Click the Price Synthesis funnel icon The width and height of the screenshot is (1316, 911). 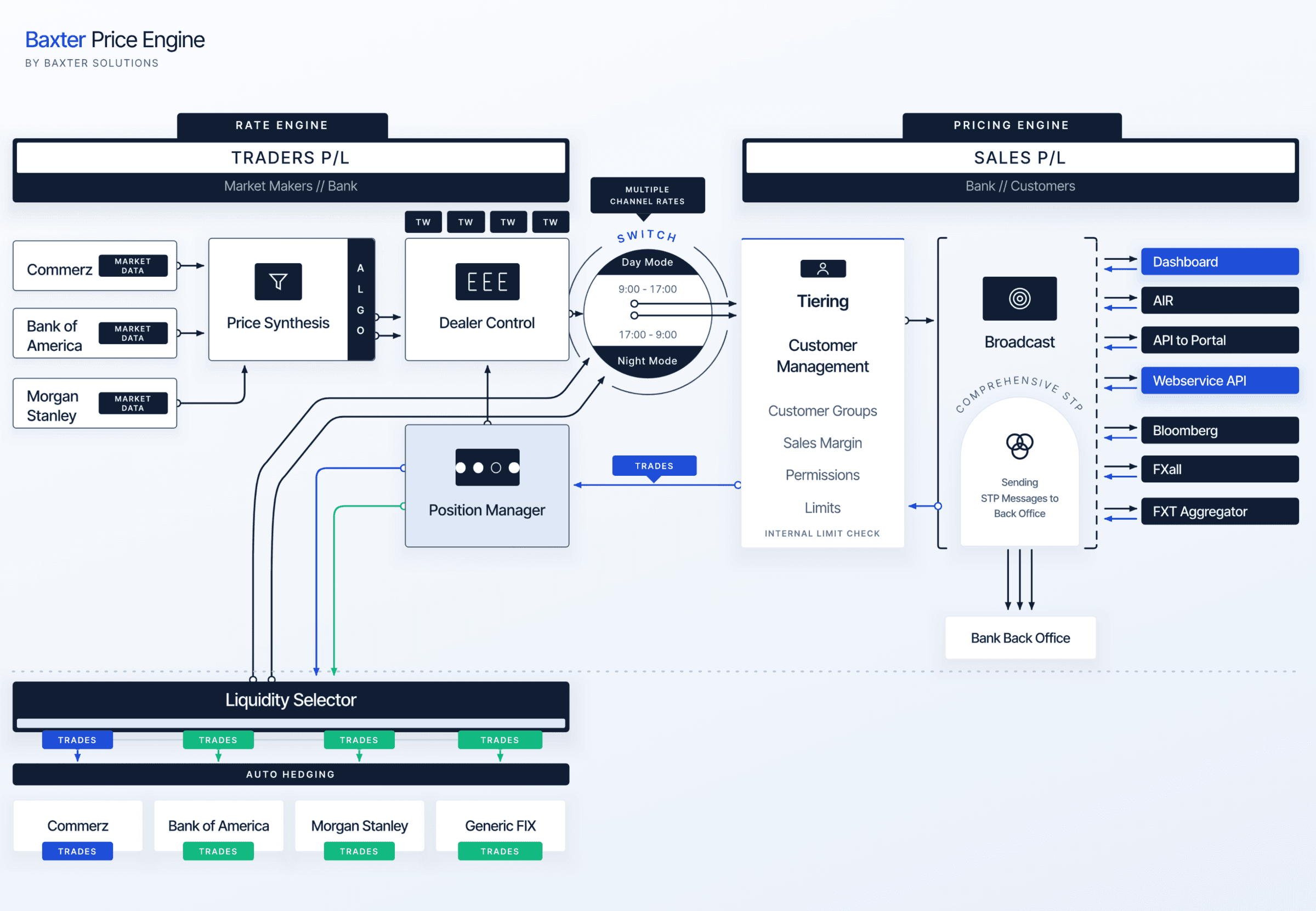pyautogui.click(x=278, y=281)
